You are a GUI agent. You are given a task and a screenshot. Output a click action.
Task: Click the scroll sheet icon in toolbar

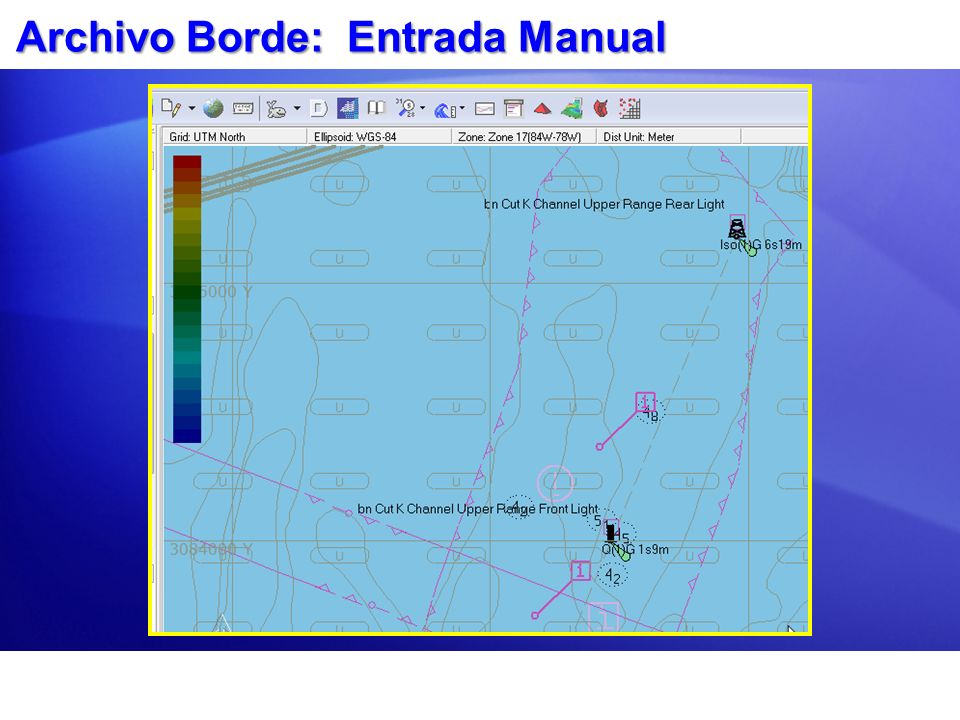coord(319,109)
